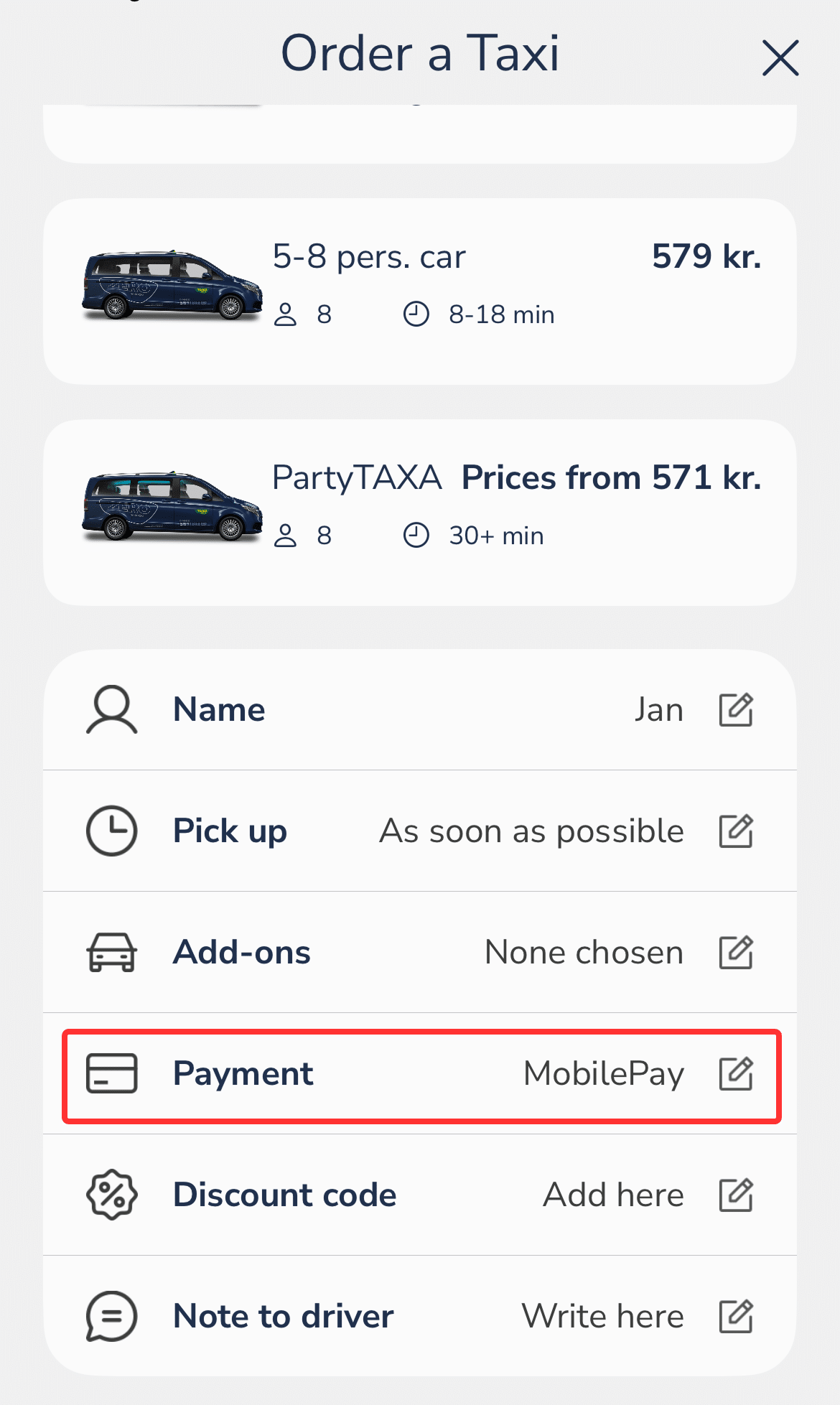
Task: Tap the discount percent badge icon
Action: pos(111,1195)
